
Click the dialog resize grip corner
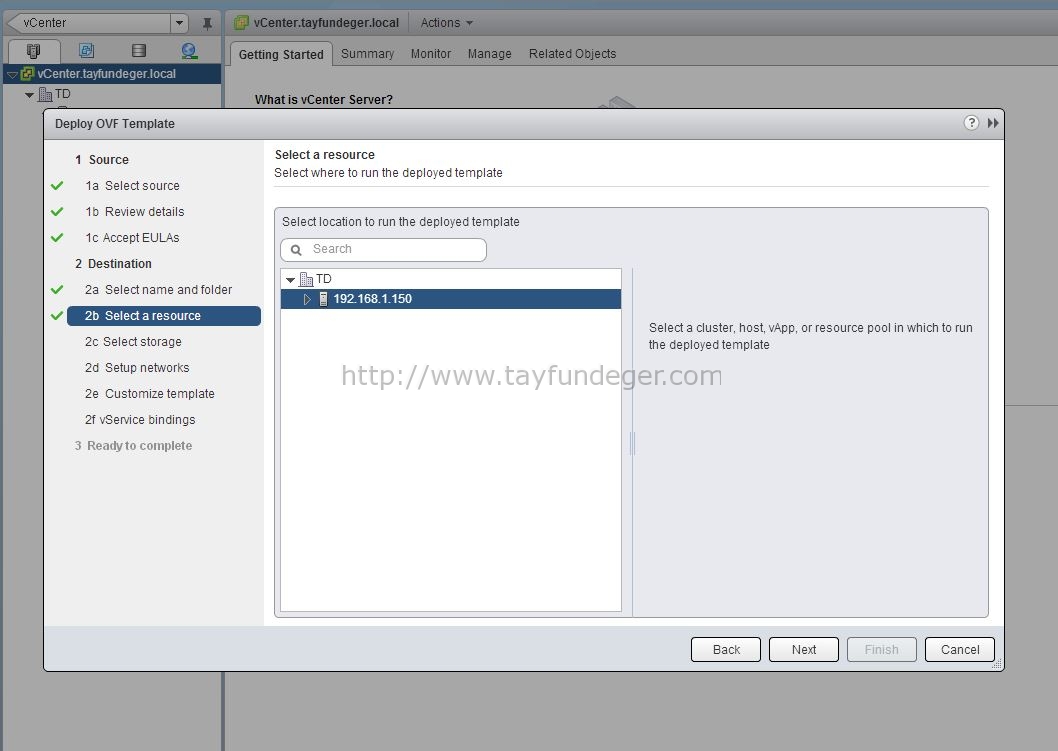pos(997,664)
